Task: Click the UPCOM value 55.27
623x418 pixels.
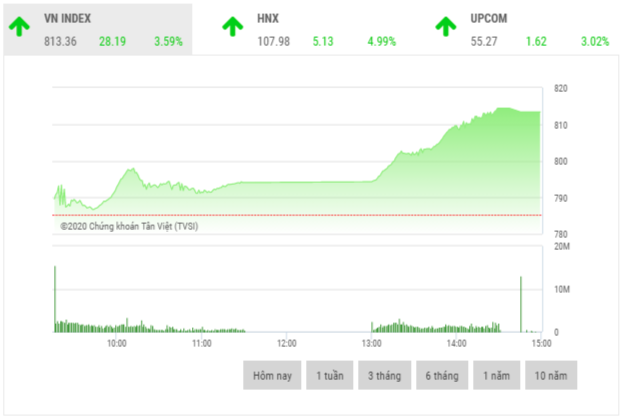Action: 484,42
